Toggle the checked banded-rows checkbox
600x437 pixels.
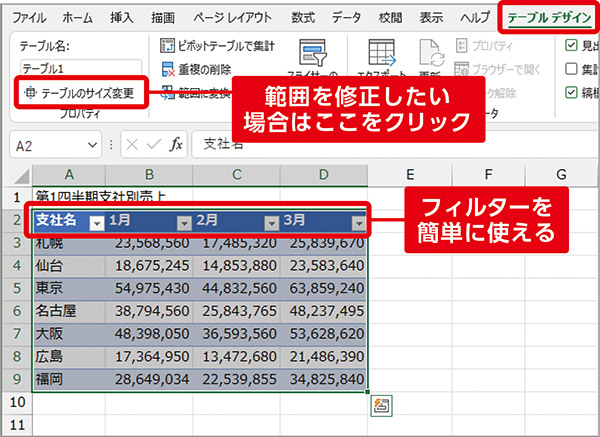pos(571,92)
